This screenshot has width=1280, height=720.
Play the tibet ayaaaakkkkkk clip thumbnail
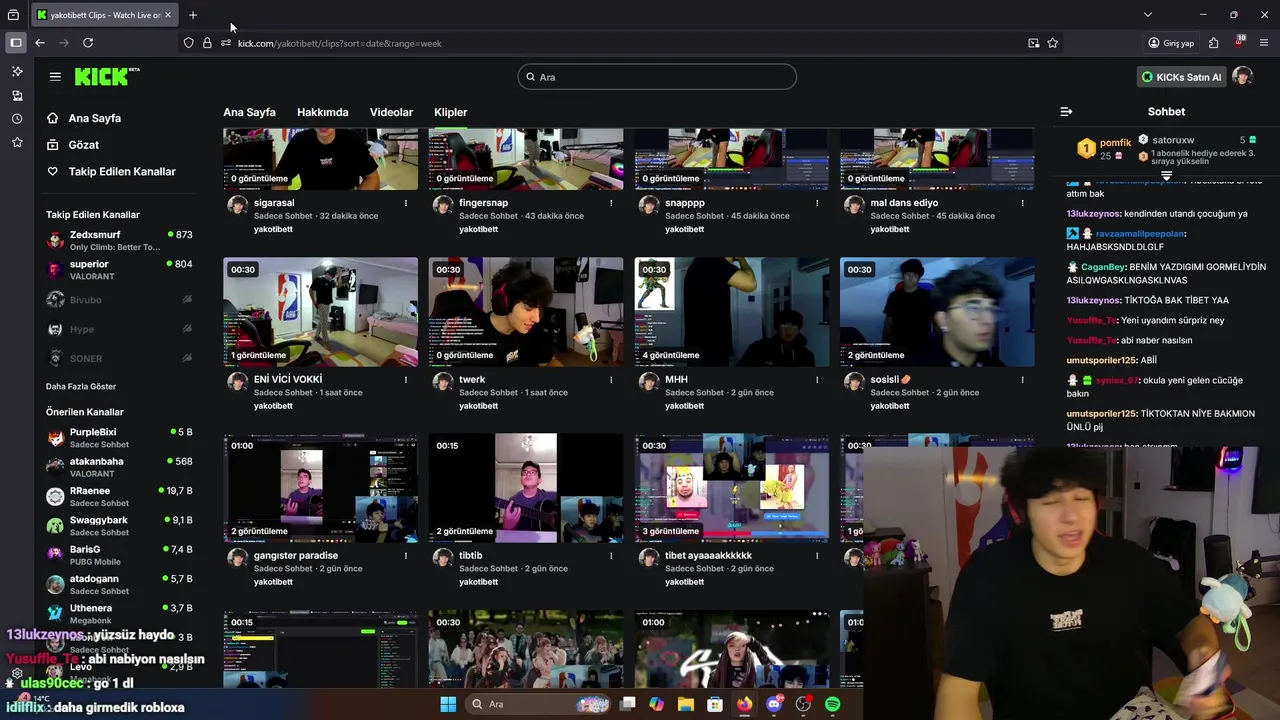732,488
